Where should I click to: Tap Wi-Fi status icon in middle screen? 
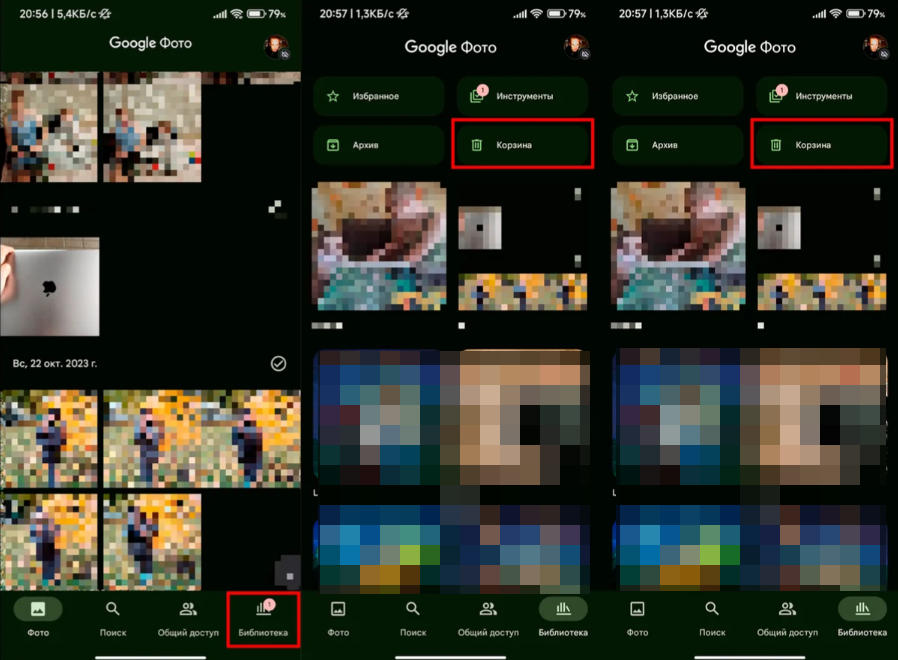click(536, 14)
